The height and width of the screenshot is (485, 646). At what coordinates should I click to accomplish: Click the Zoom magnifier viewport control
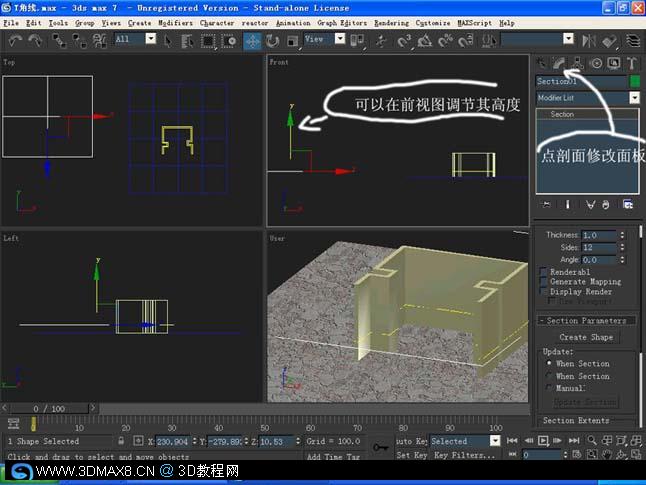[592, 440]
